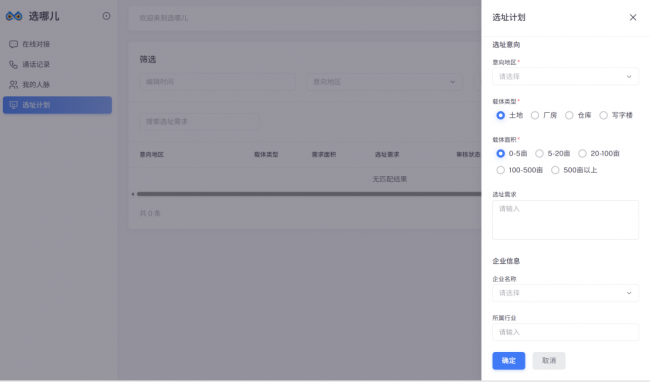This screenshot has height=382, width=650.
Task: Click the 编辑时间 filter field
Action: click(x=218, y=82)
